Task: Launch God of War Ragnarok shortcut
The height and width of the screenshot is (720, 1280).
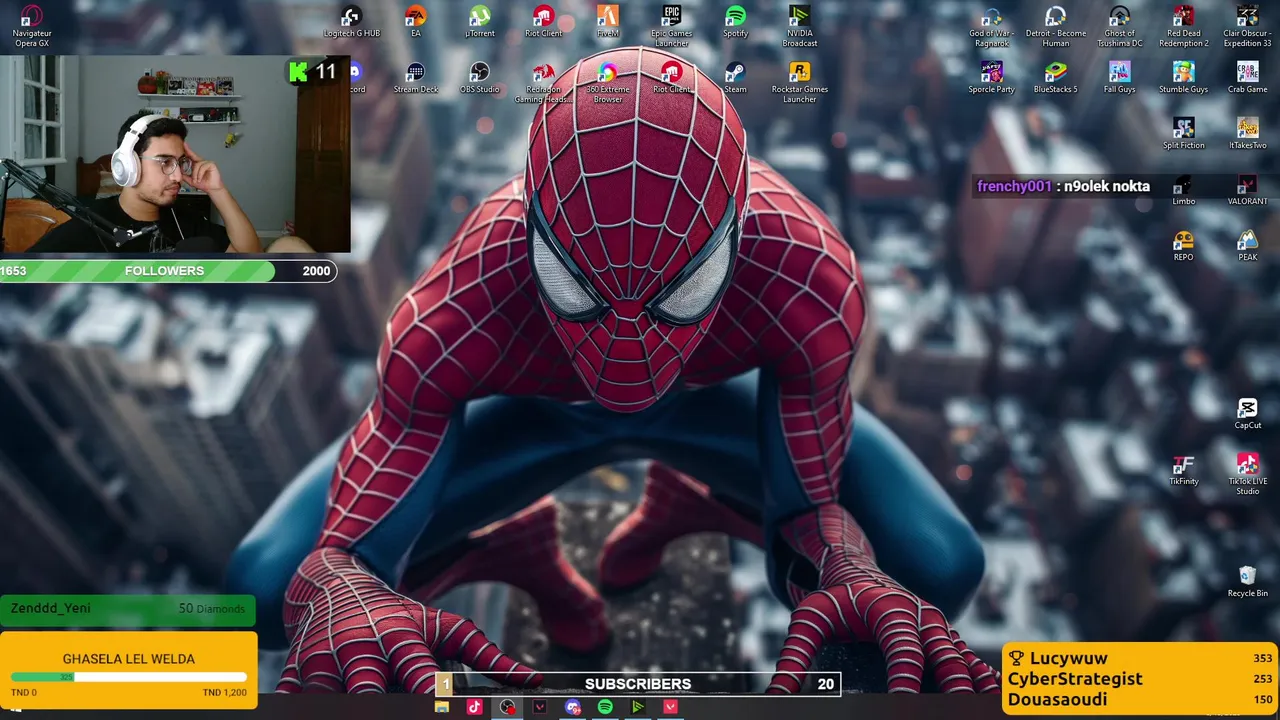Action: [992, 26]
